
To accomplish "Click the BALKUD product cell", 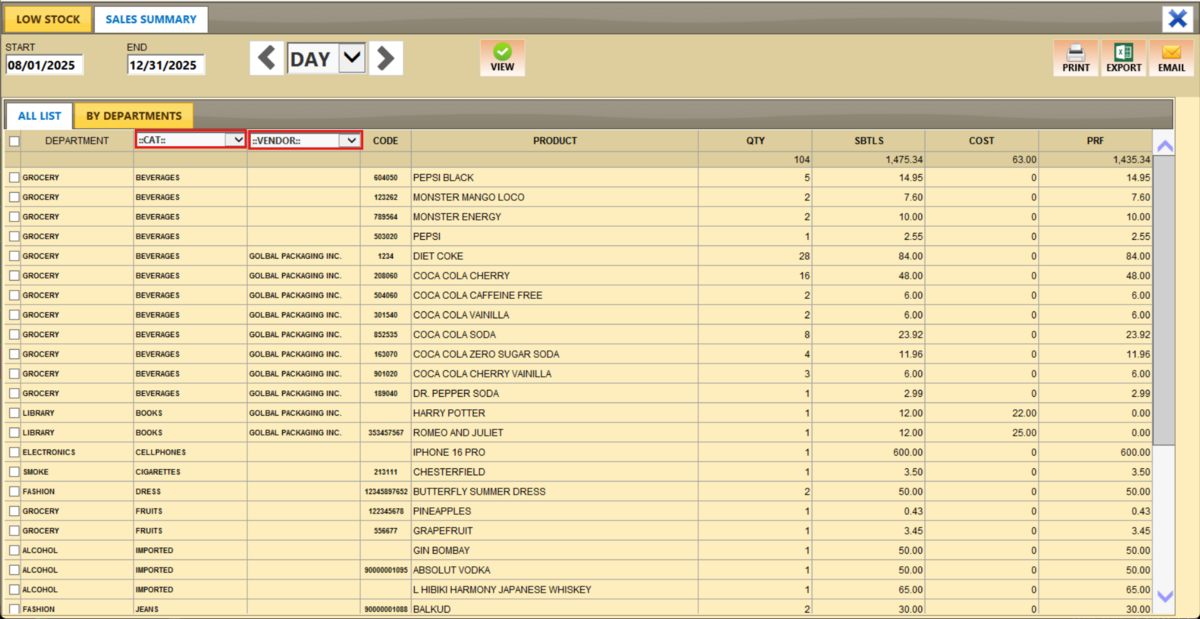I will (x=555, y=609).
